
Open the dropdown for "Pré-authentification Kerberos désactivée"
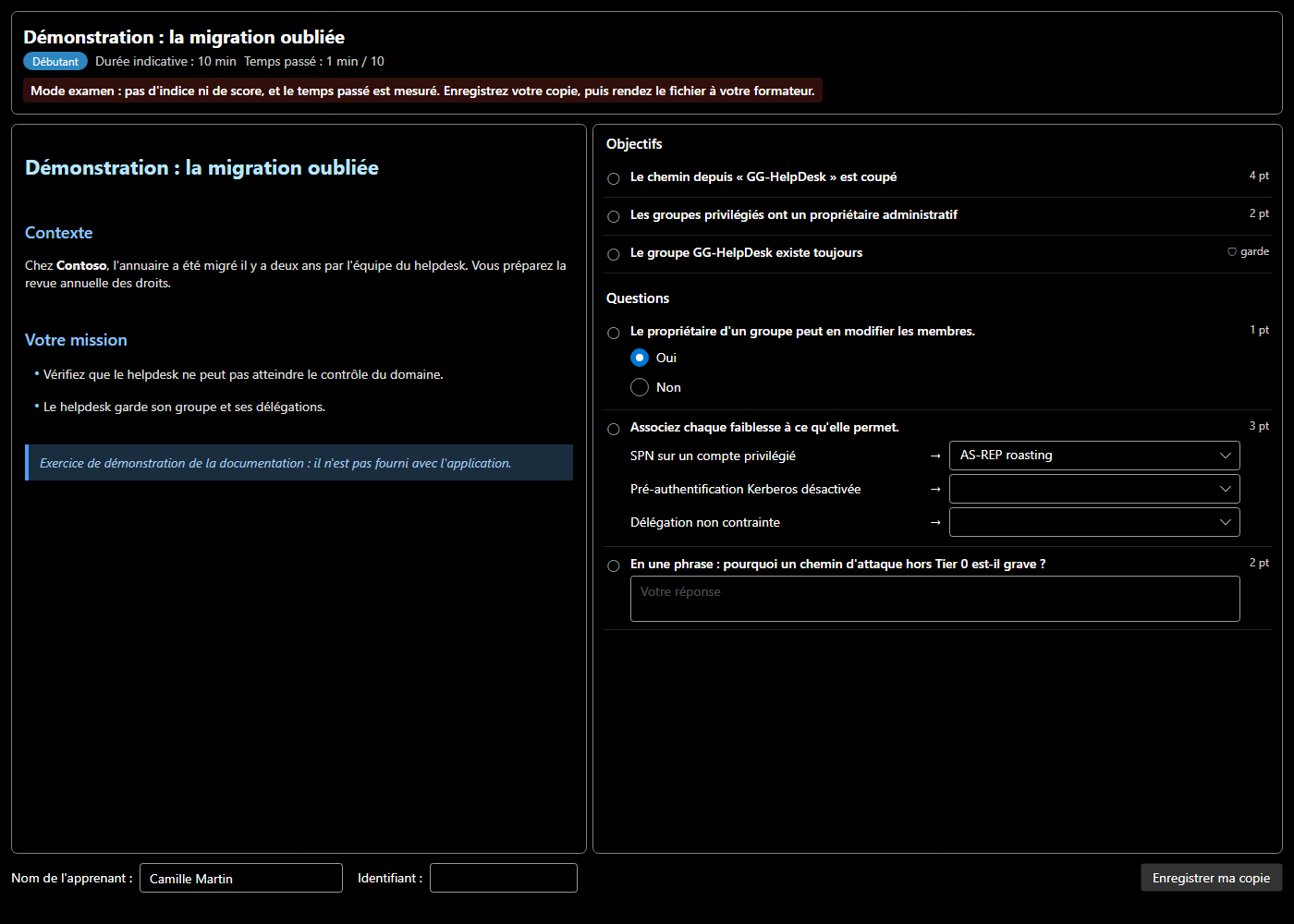tap(1094, 489)
